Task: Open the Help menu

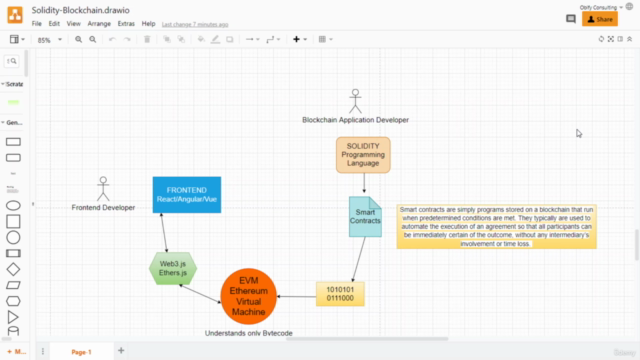Action: point(148,24)
